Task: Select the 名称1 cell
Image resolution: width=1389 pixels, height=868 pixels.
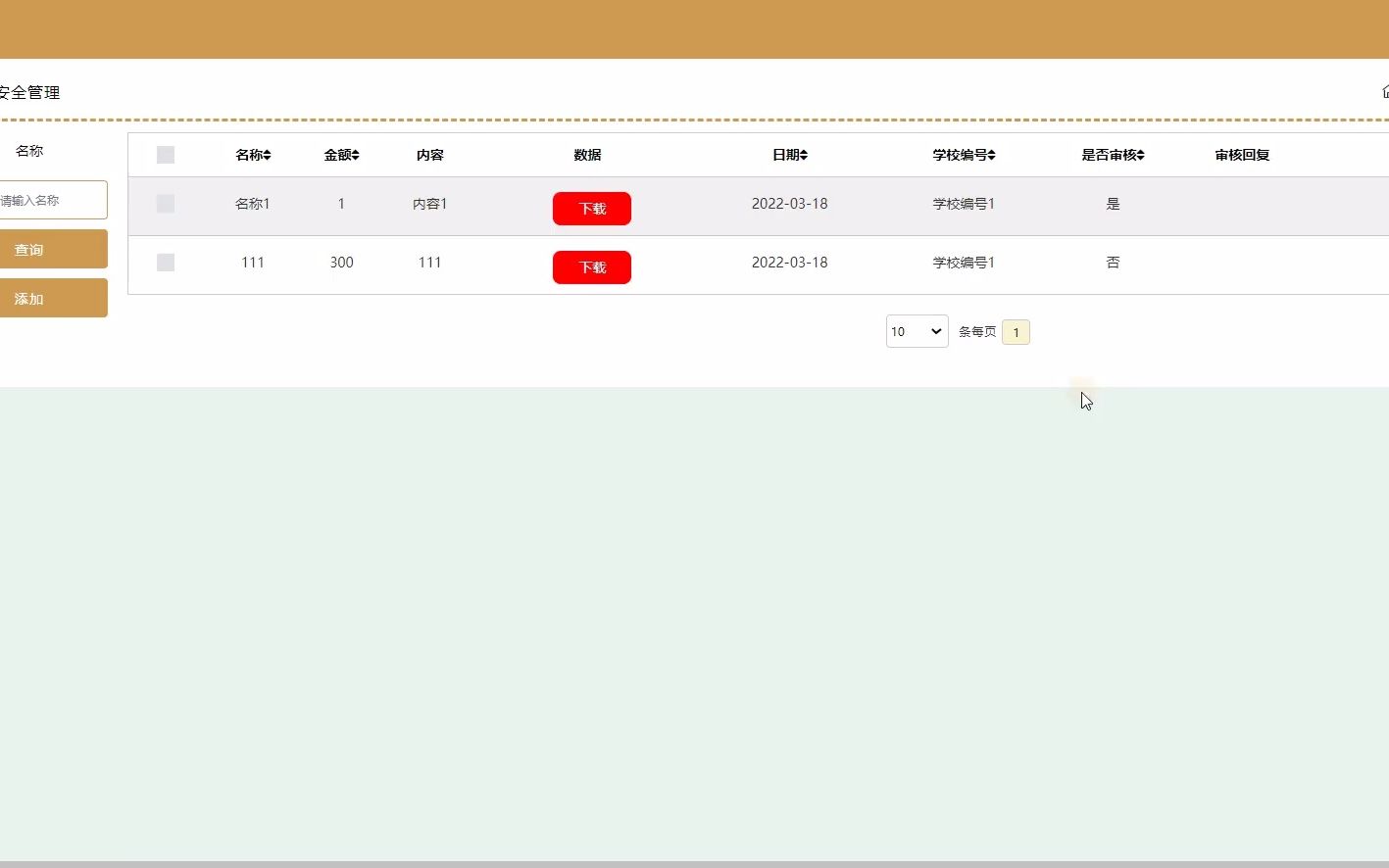Action: [253, 204]
